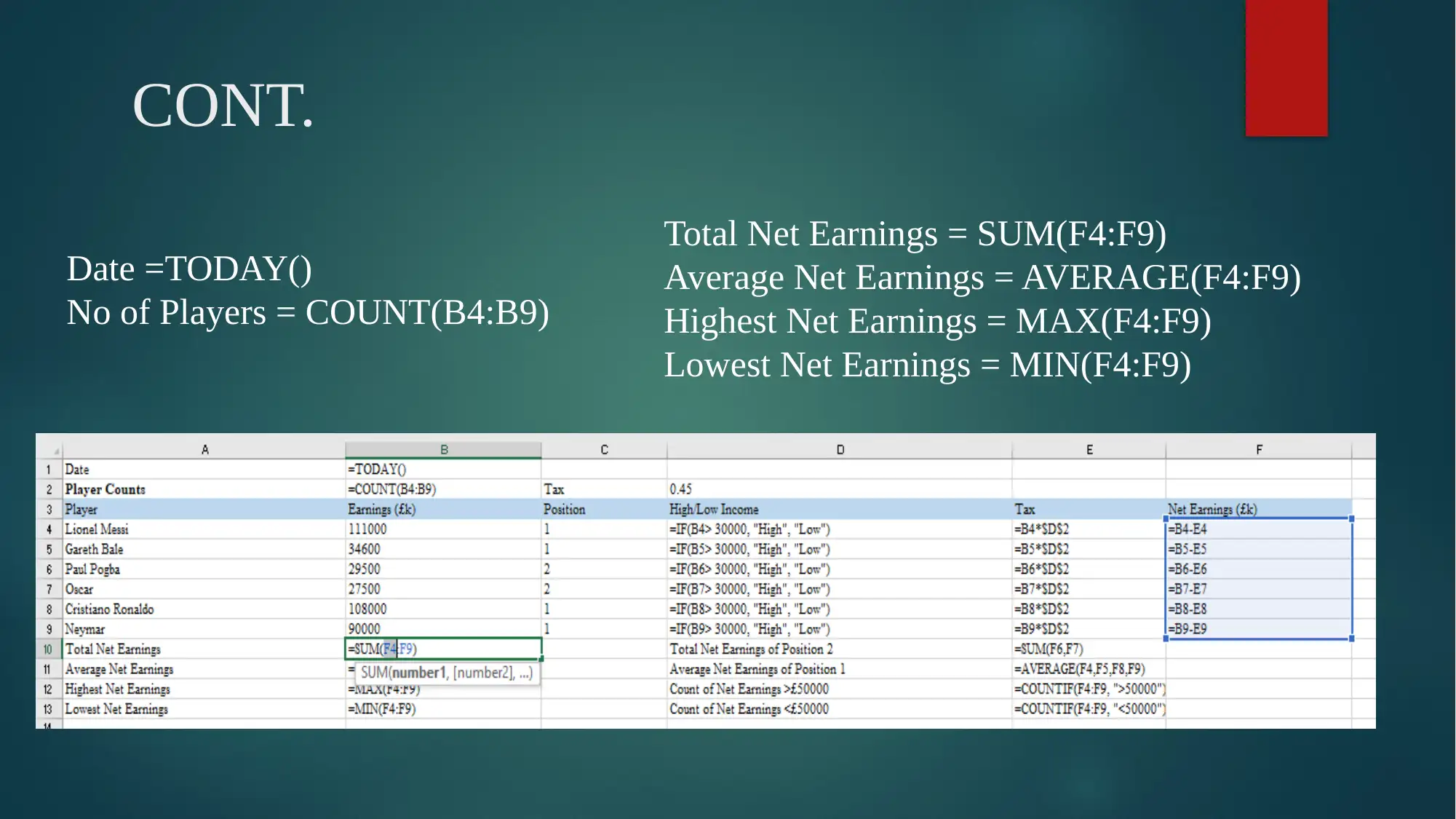Click tax formula =B4*$D$2

tap(1089, 529)
